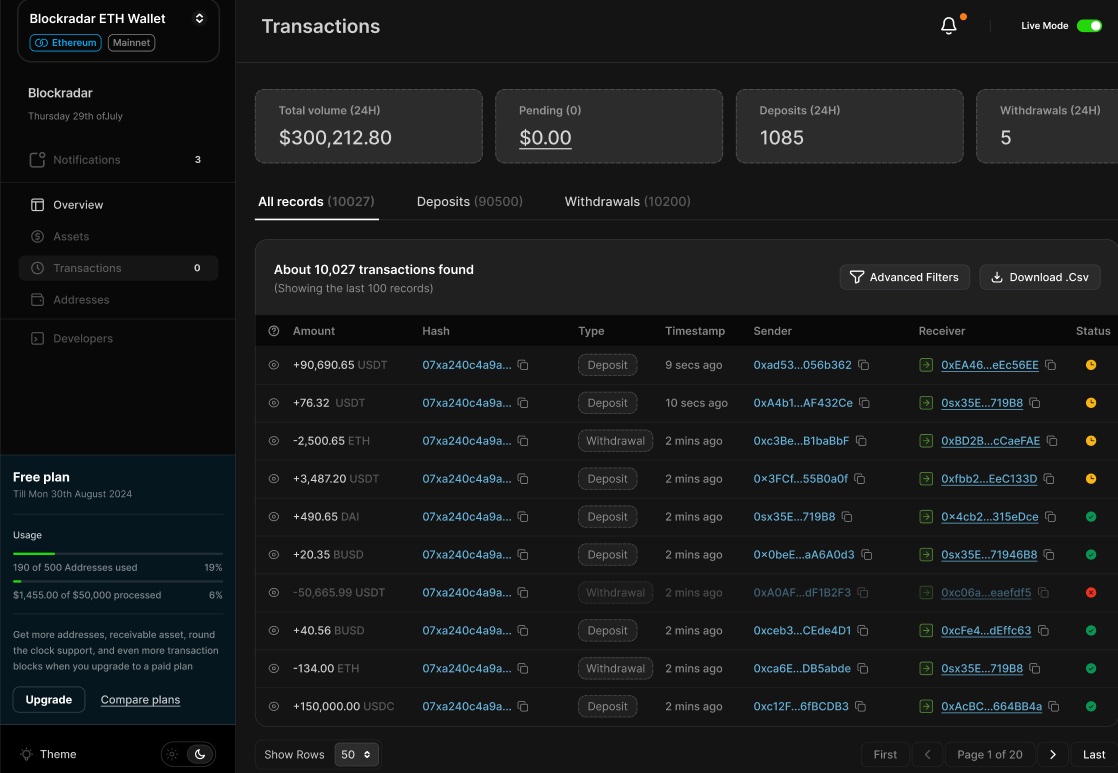Copy receiver address 0xAcBC...664BB4a
1118x773 pixels.
[x=1054, y=707]
